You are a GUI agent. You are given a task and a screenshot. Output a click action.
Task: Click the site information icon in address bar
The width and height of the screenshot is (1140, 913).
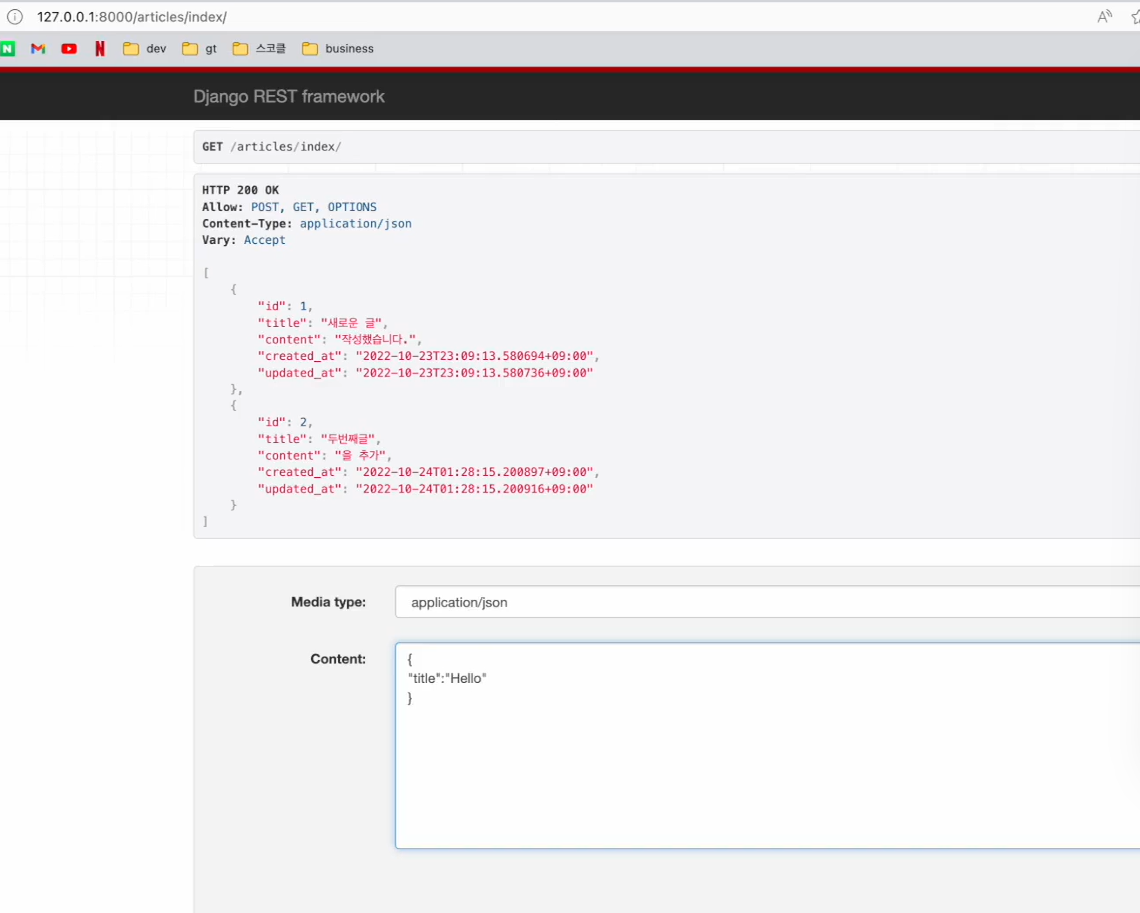(15, 17)
